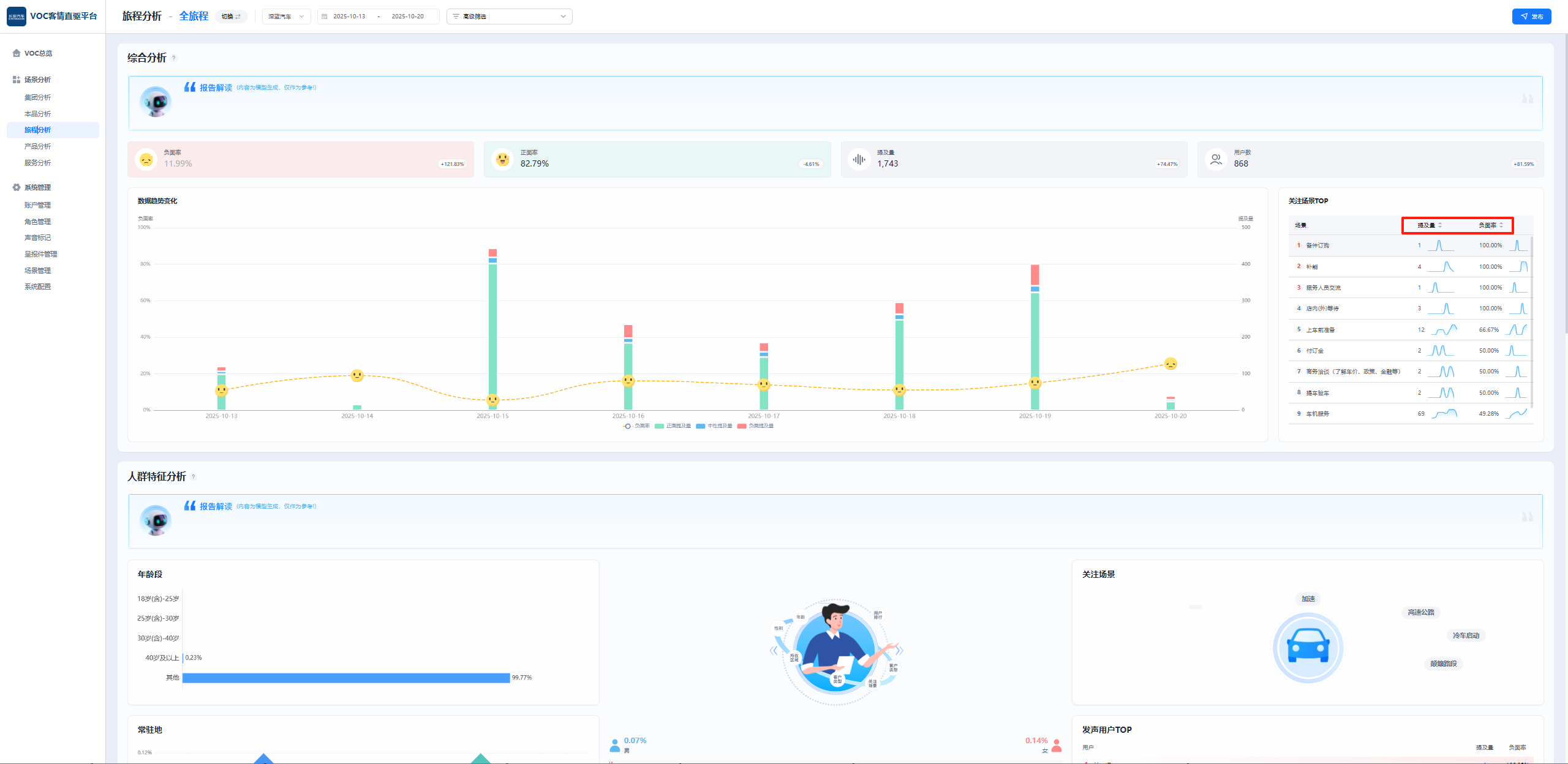
Task: Open 产品分析 in the sidebar menu
Action: tap(37, 146)
